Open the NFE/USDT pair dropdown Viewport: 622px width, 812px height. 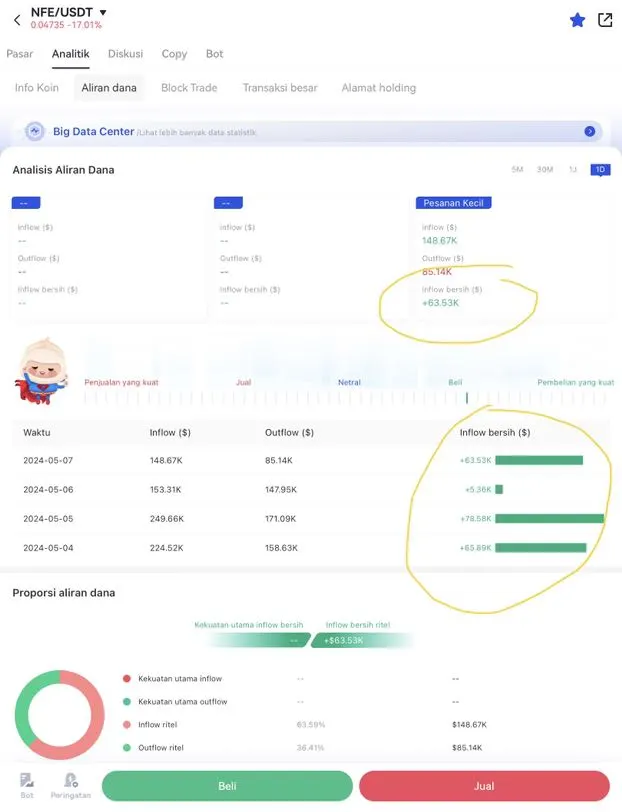coord(103,12)
